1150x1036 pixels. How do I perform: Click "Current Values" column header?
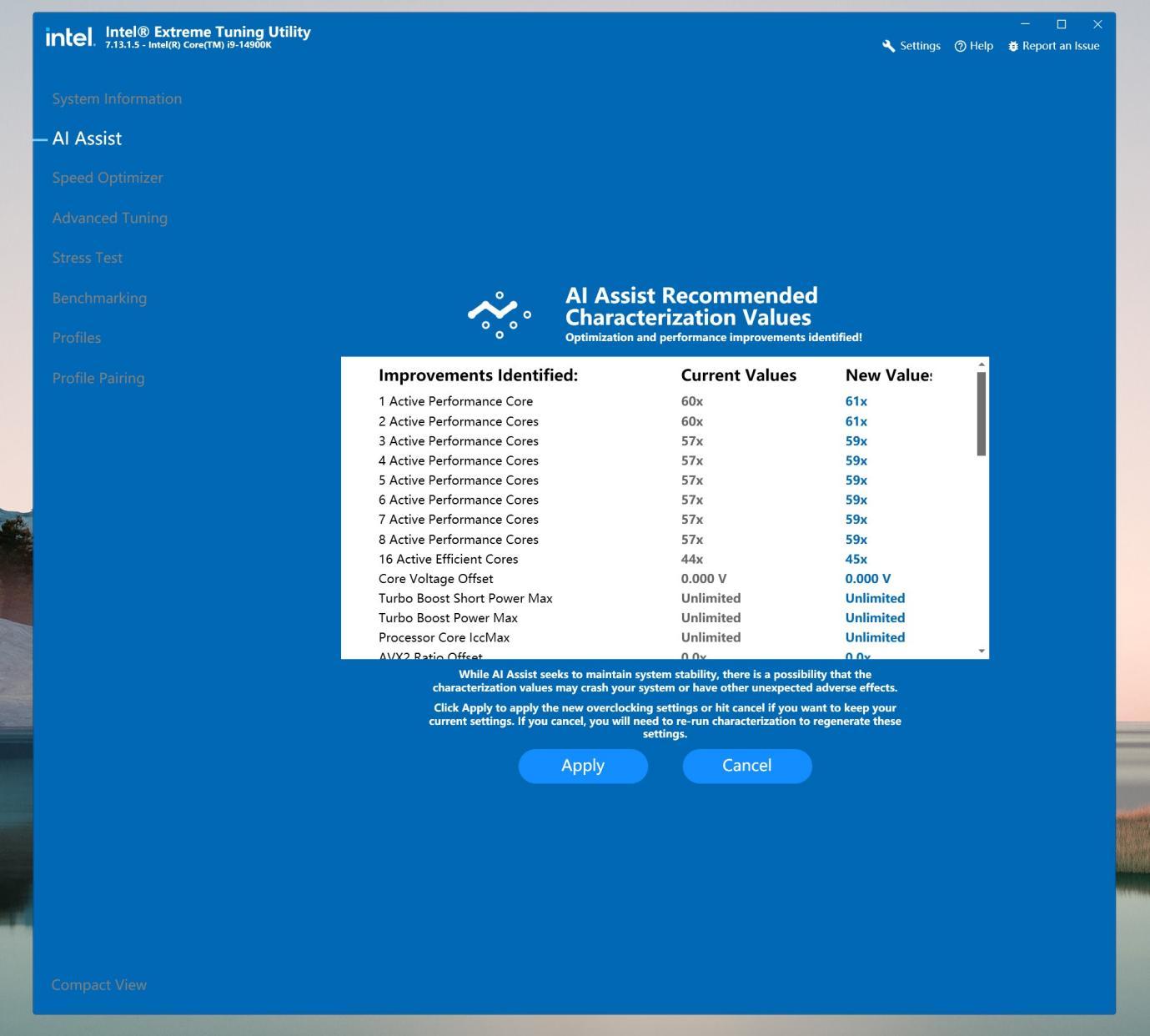pos(739,375)
